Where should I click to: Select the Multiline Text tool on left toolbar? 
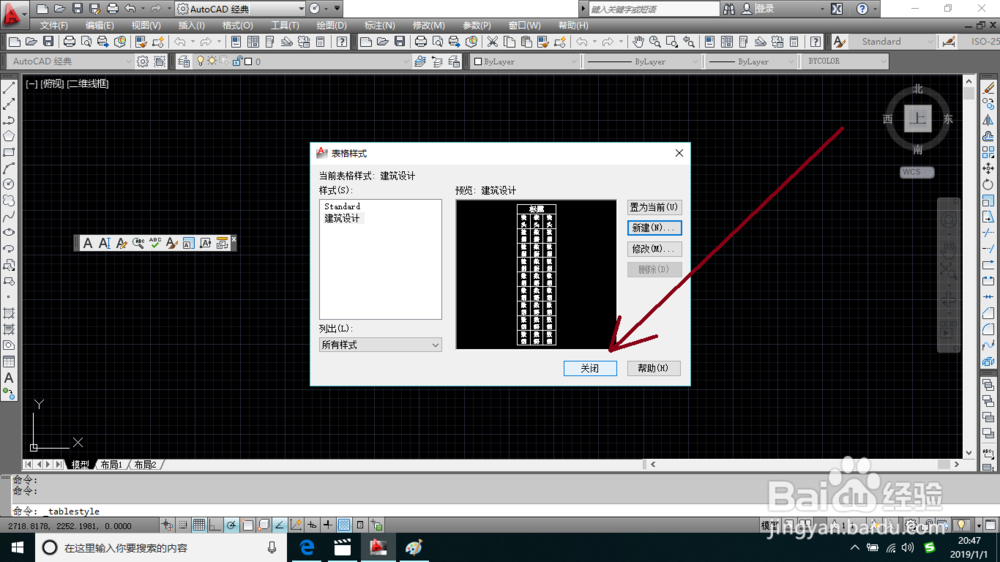point(9,378)
